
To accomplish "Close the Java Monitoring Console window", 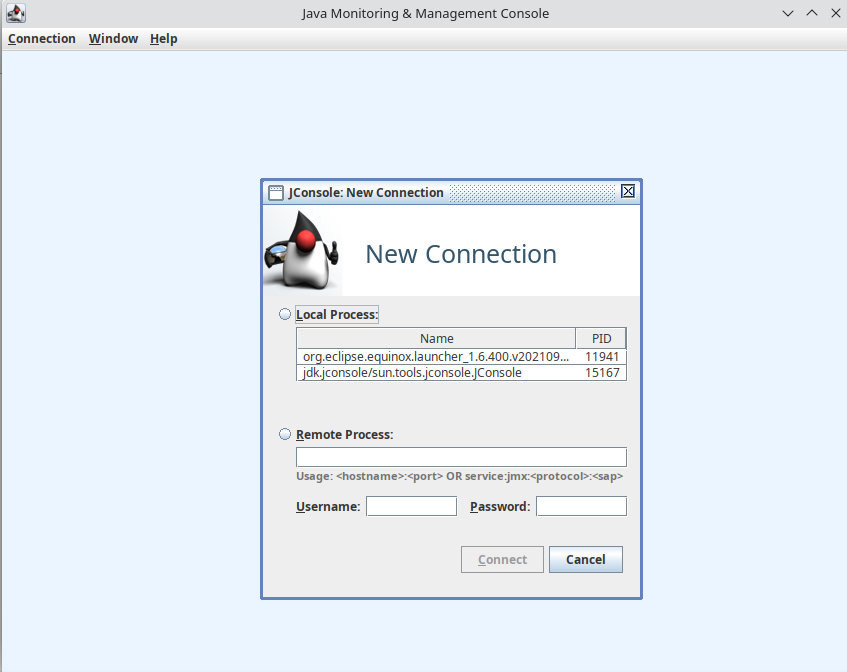I will 836,14.
